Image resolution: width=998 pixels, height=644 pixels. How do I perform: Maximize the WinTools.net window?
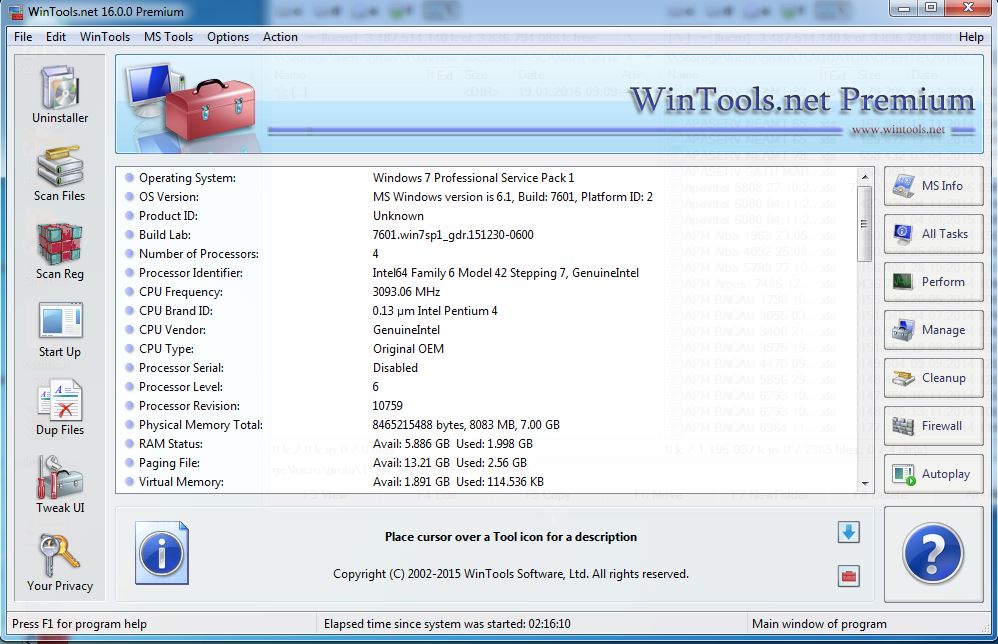(x=931, y=8)
